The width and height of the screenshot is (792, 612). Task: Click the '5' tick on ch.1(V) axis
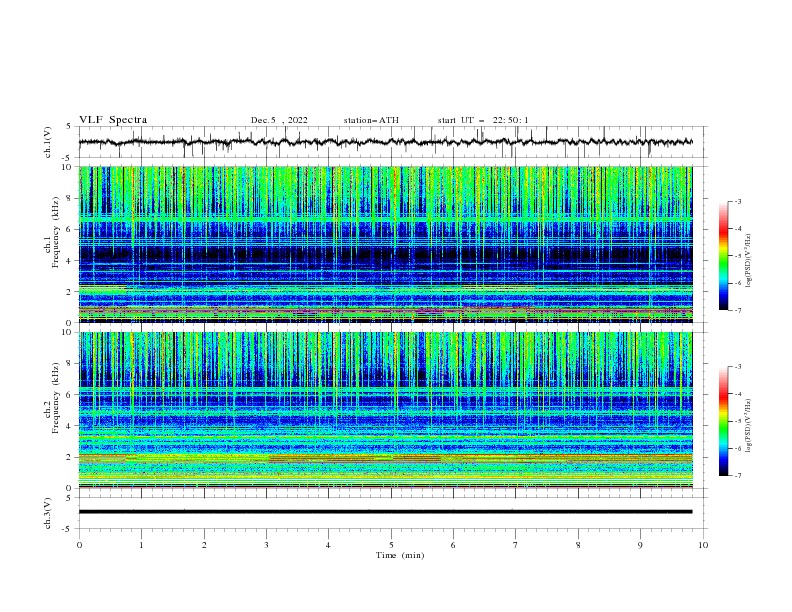click(x=70, y=127)
